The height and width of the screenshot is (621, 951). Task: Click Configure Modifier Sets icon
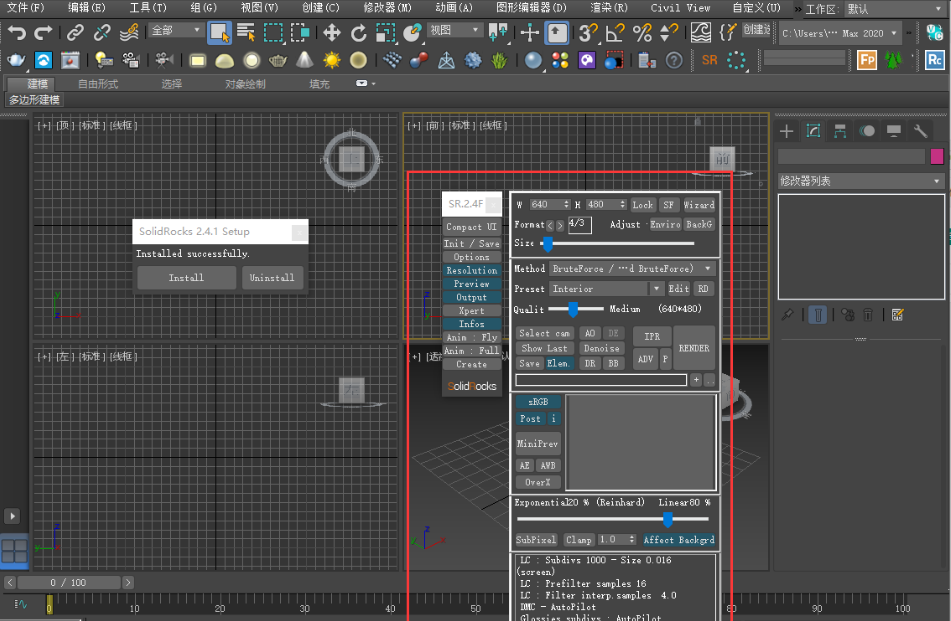tap(898, 315)
